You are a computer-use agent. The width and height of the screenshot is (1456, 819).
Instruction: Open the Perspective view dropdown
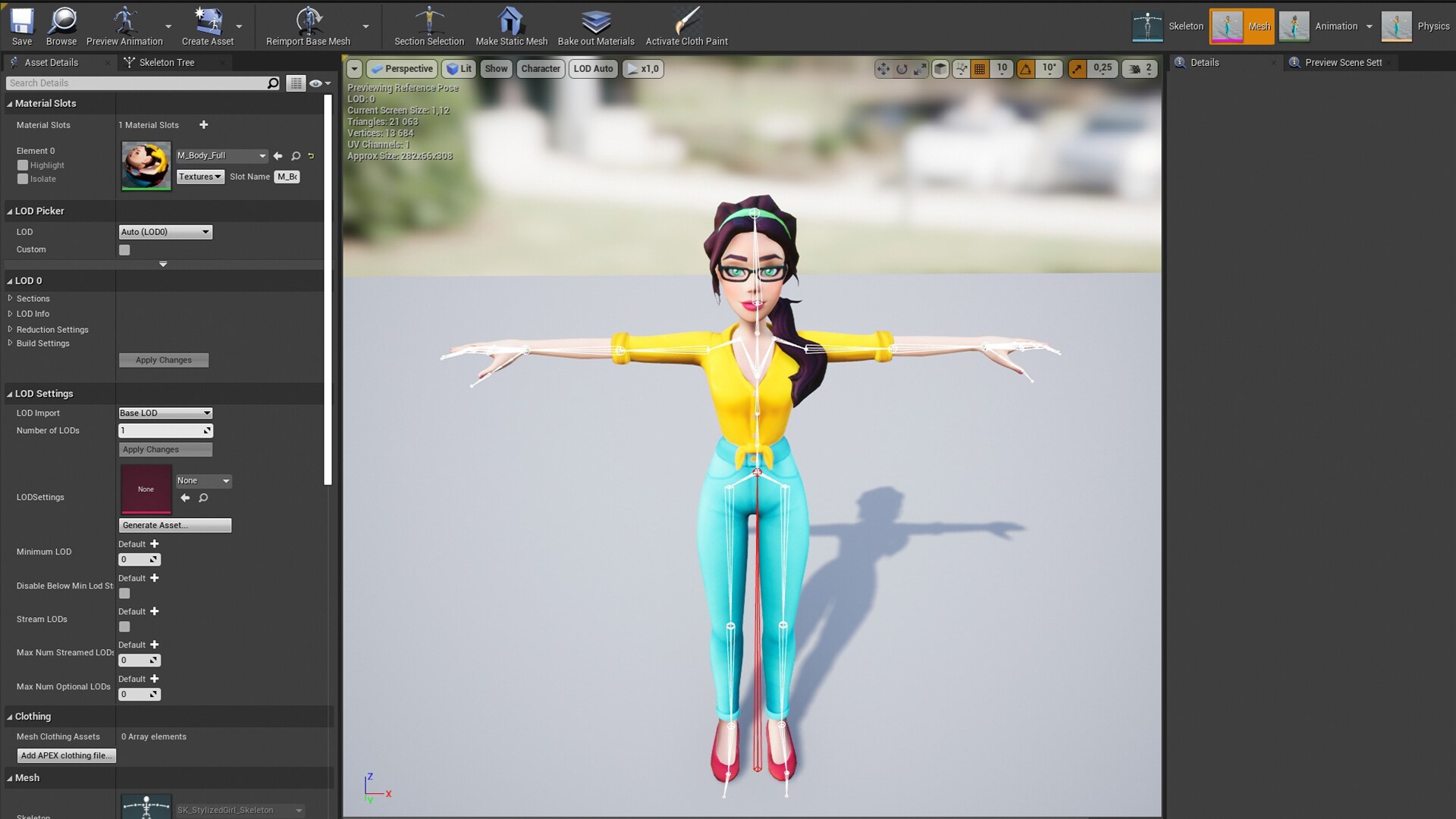(x=401, y=69)
